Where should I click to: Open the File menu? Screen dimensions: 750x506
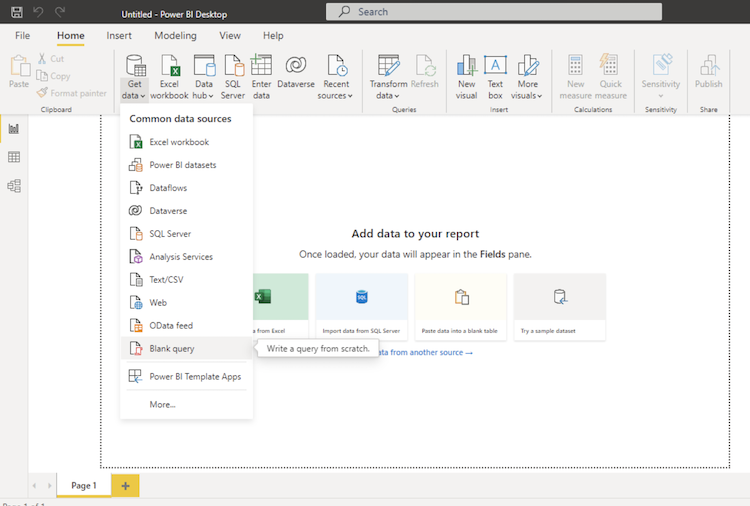[22, 35]
